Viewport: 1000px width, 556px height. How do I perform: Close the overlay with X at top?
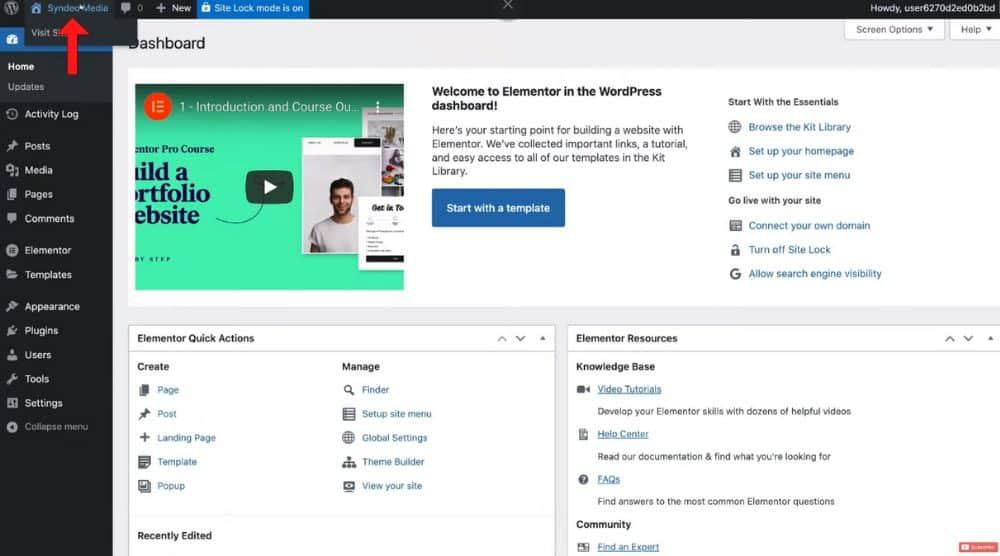[x=508, y=5]
